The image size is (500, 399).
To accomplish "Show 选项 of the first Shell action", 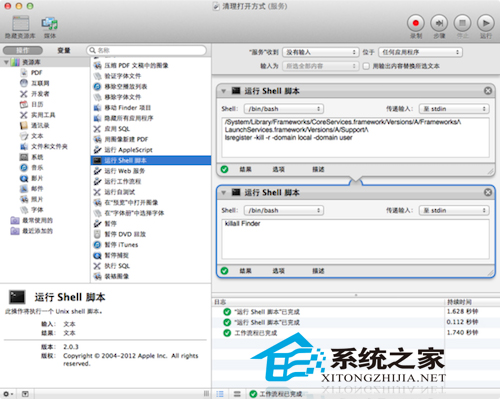I will click(278, 169).
